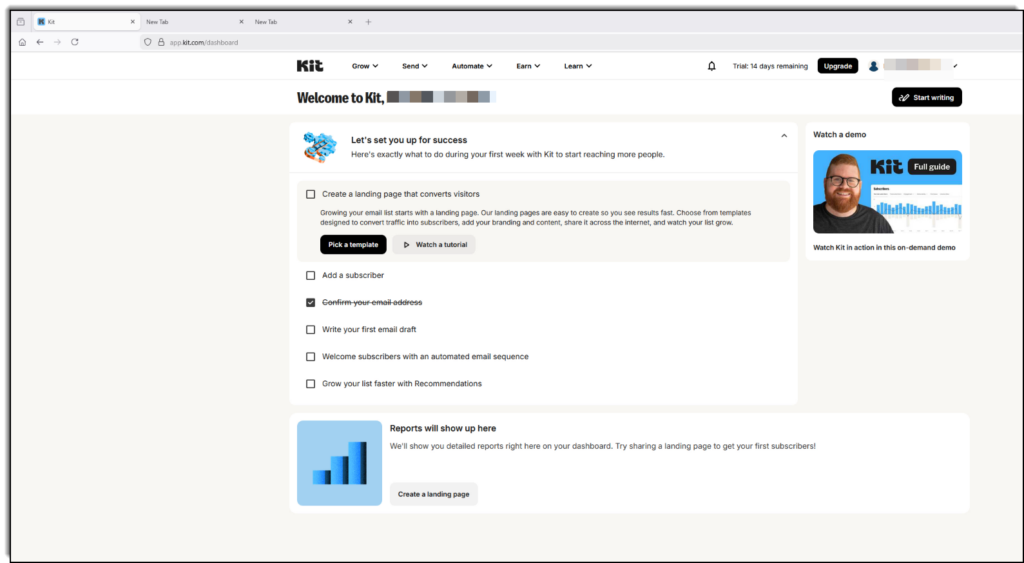Click the padlock site info icon
Image resolution: width=1024 pixels, height=563 pixels.
(x=161, y=42)
